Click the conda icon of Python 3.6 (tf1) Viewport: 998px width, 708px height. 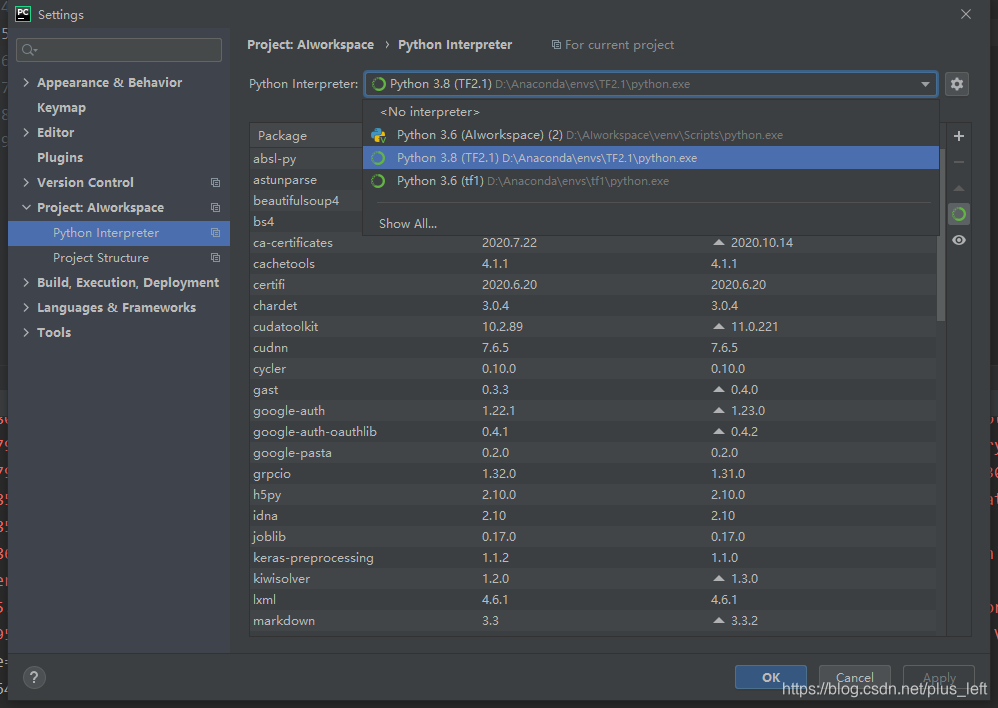click(x=378, y=181)
